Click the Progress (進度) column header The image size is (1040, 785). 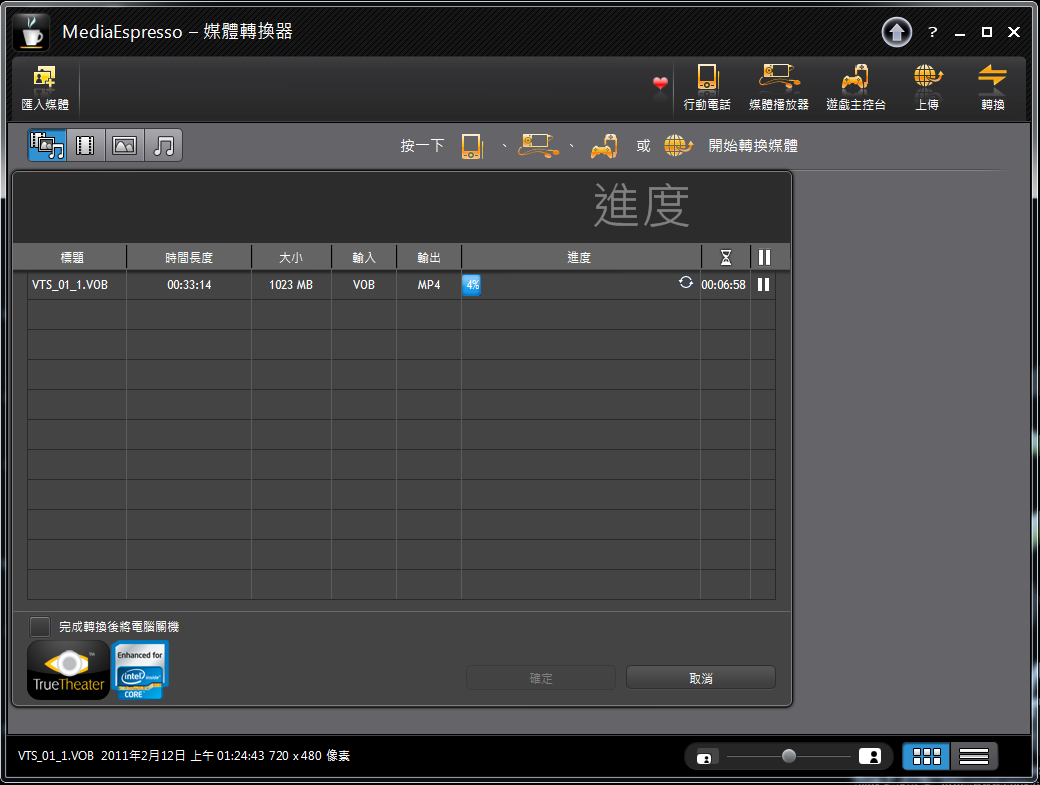pos(579,257)
